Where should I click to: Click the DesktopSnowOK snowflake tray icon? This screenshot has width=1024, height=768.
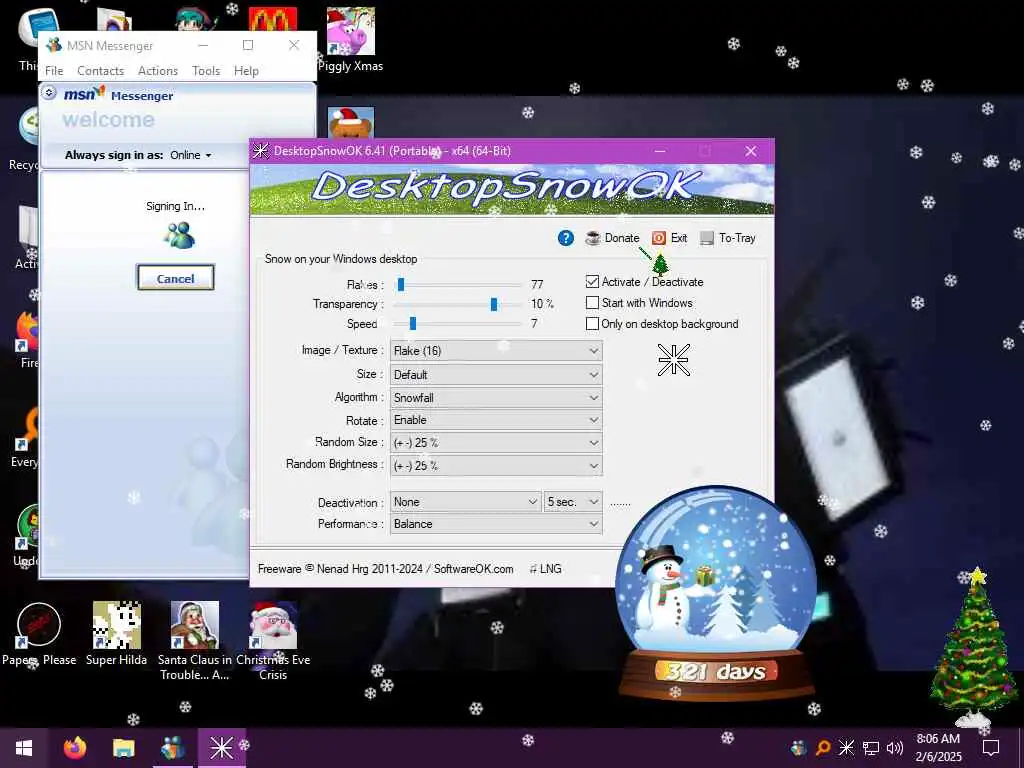(x=846, y=748)
